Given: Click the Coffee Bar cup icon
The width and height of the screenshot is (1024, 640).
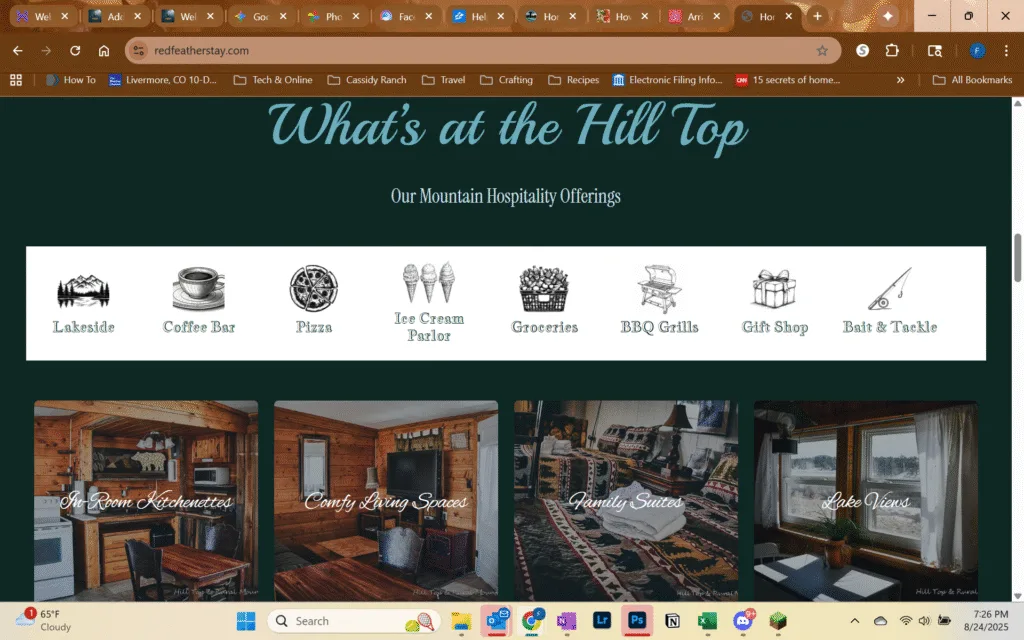Looking at the screenshot, I should pos(198,288).
